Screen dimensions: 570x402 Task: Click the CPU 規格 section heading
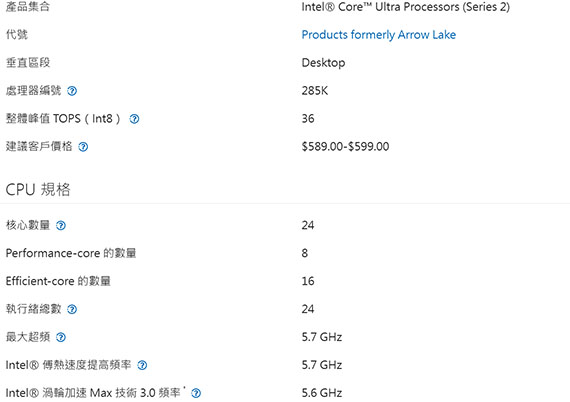coord(38,189)
